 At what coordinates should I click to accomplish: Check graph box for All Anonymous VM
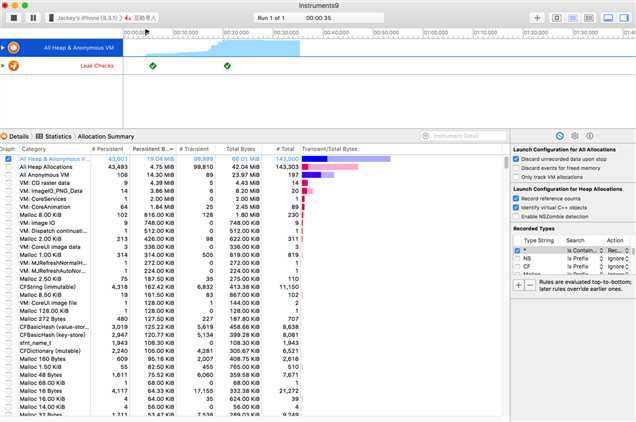8,175
